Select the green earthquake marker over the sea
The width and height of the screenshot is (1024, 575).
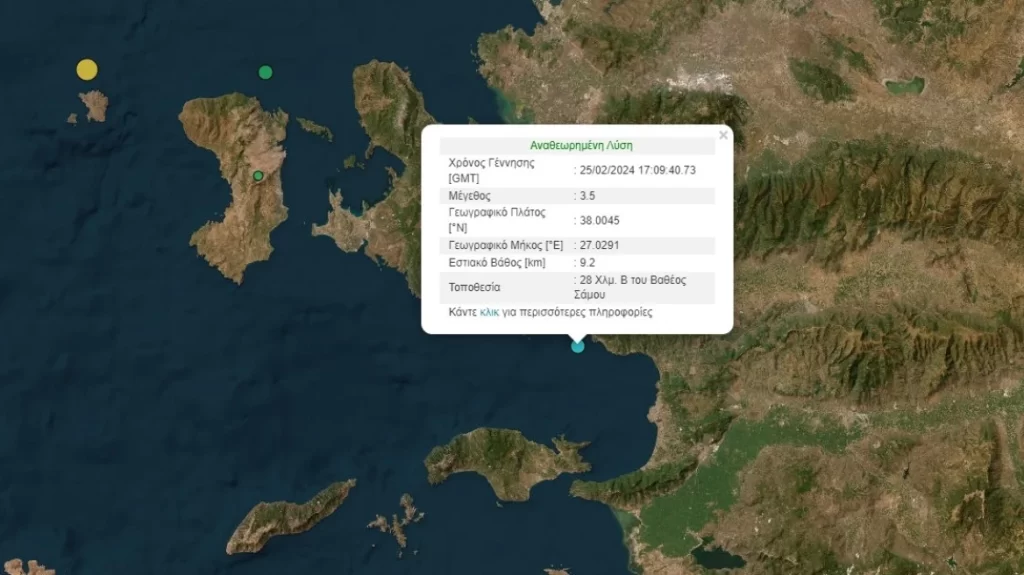265,72
